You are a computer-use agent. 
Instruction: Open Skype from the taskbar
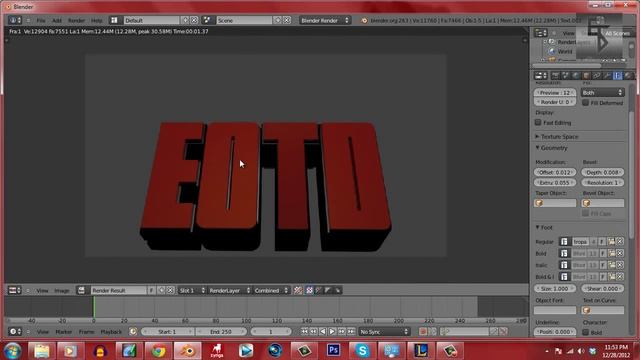(x=362, y=350)
